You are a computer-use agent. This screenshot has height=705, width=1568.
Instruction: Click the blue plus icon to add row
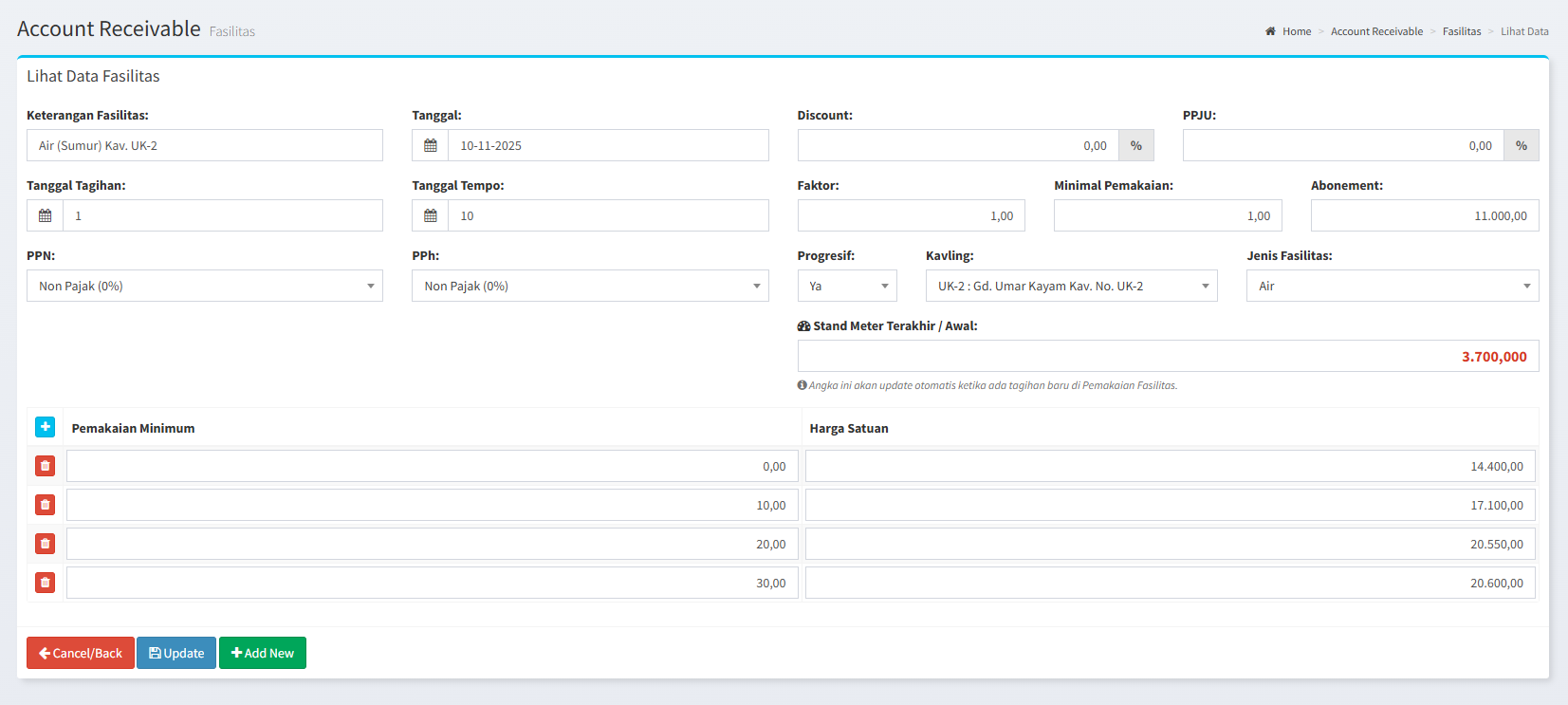coord(45,427)
